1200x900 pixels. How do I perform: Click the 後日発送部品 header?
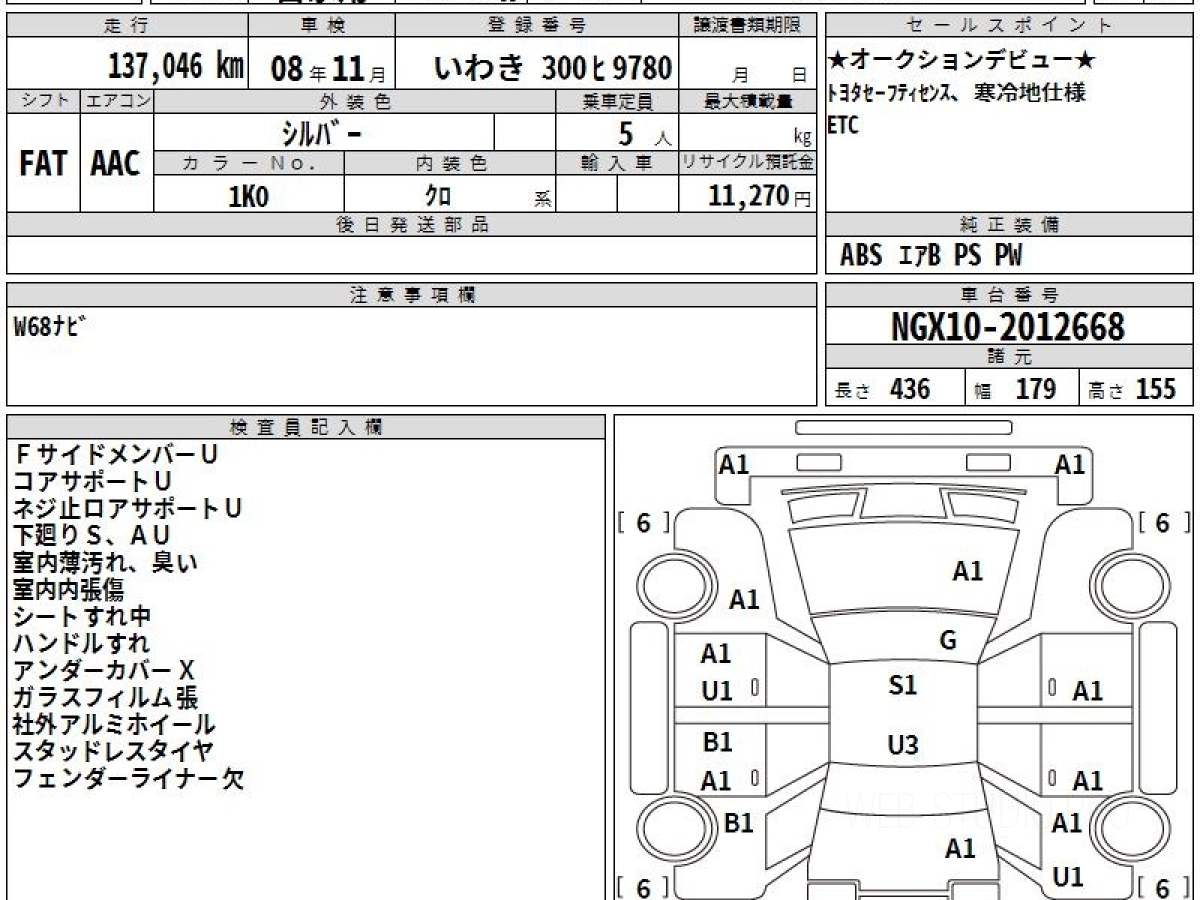412,225
